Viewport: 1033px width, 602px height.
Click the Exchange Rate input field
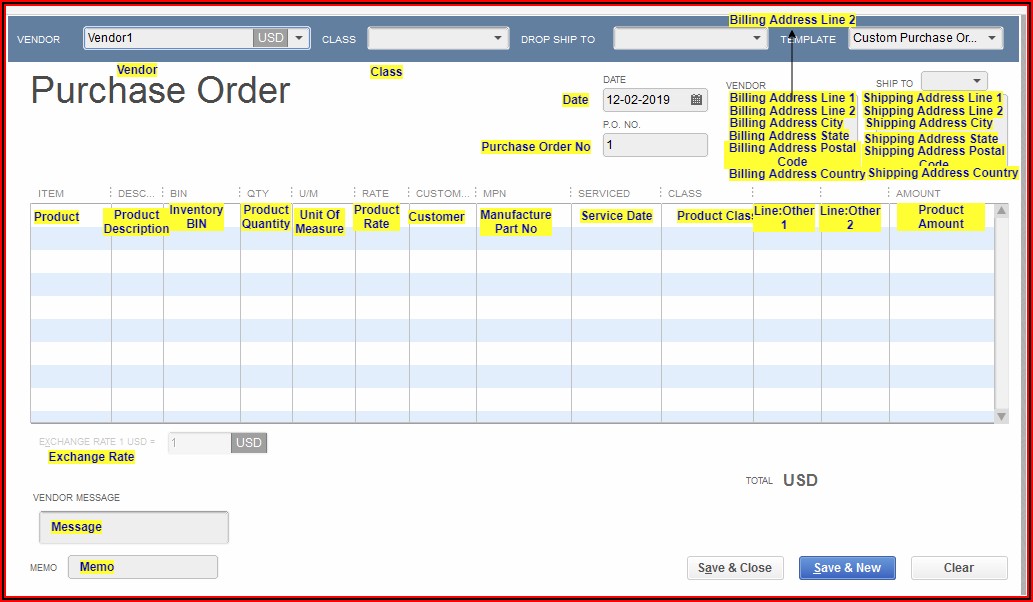click(x=199, y=443)
